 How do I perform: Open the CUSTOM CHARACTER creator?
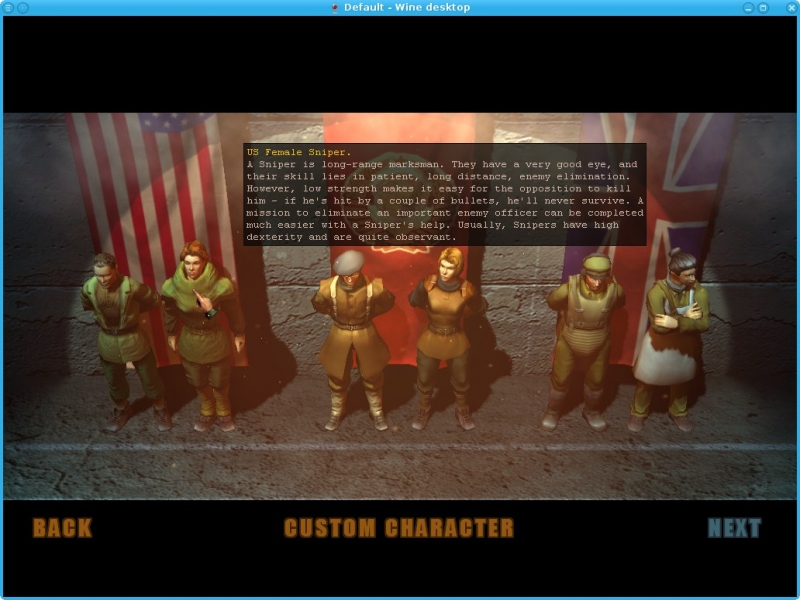[398, 528]
